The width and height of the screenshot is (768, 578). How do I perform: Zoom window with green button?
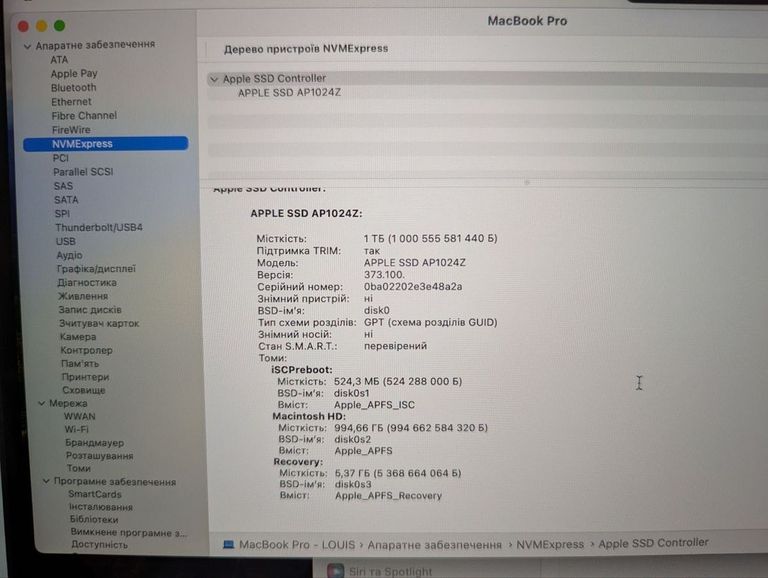60,25
